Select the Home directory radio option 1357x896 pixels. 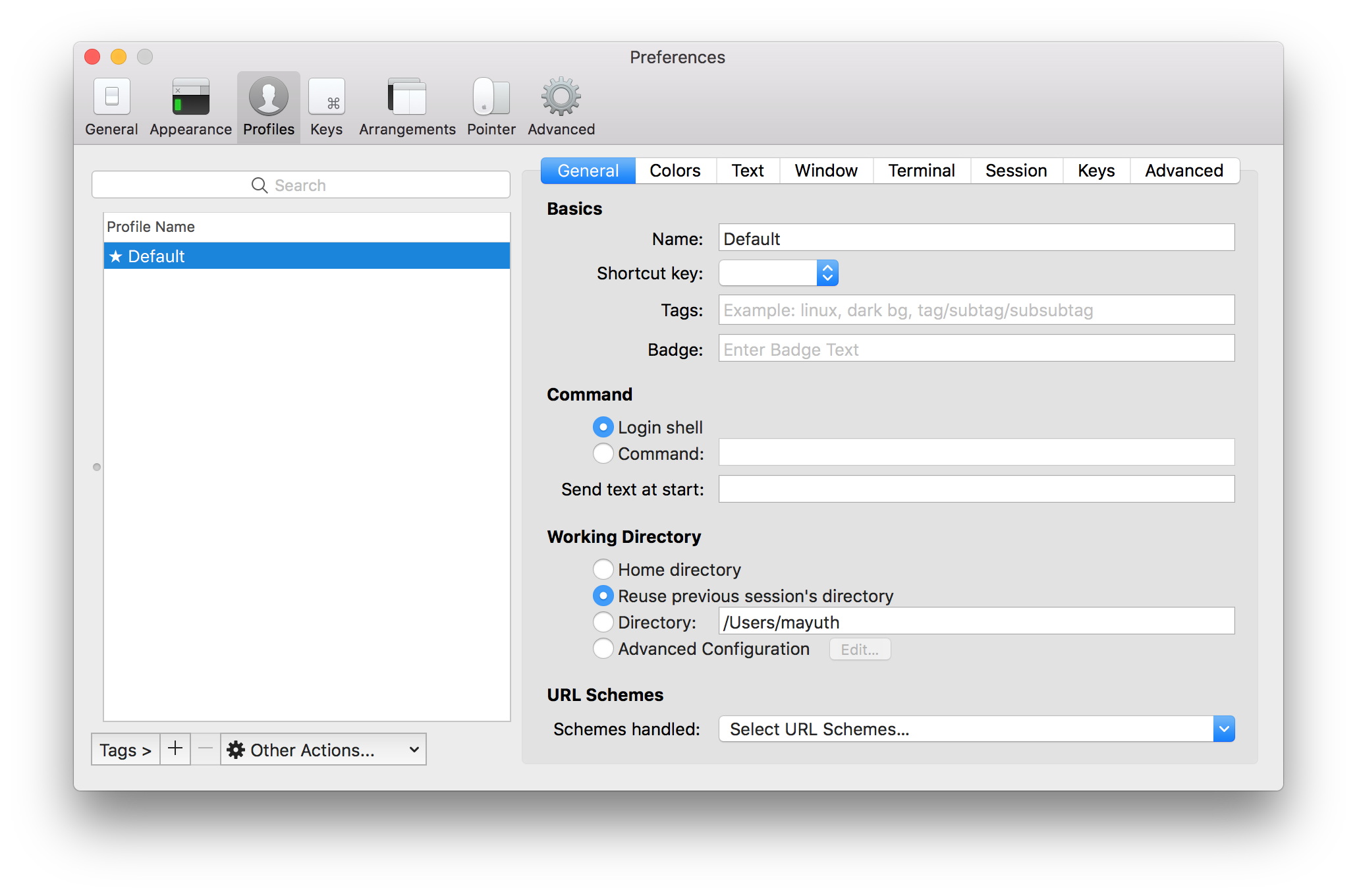(603, 569)
